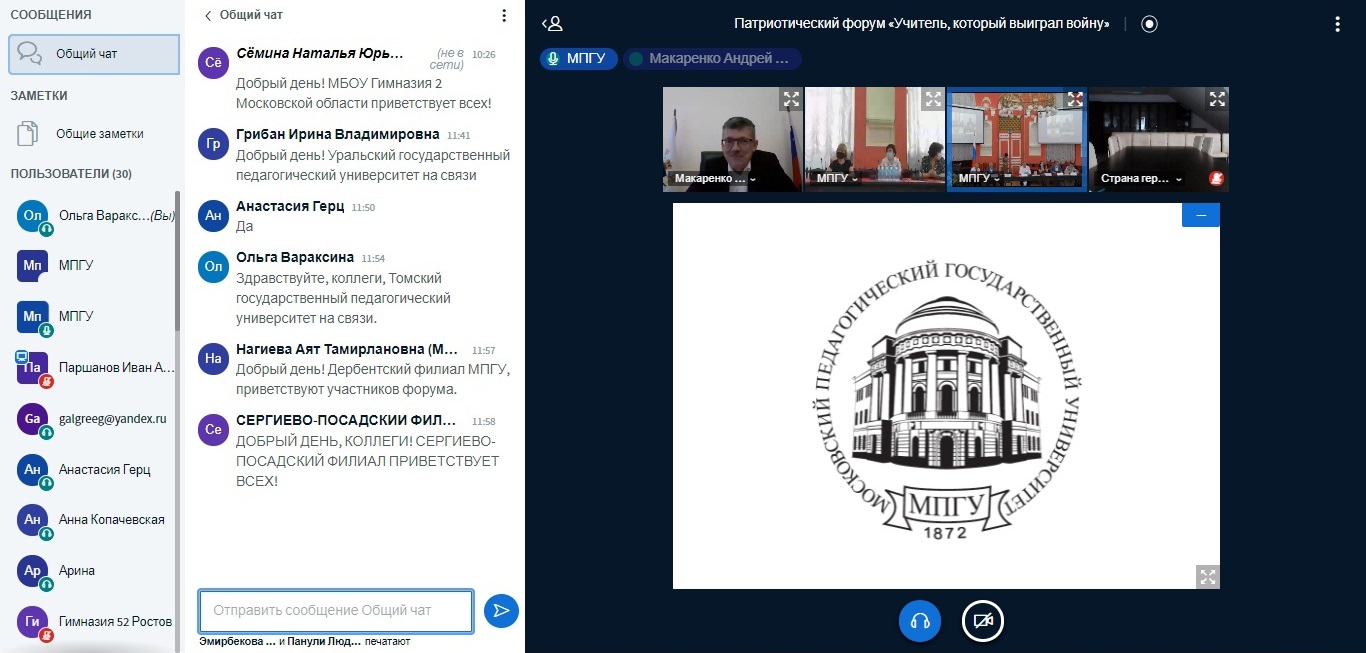Expand Страна гер... webcam name dropdown

pos(1179,180)
